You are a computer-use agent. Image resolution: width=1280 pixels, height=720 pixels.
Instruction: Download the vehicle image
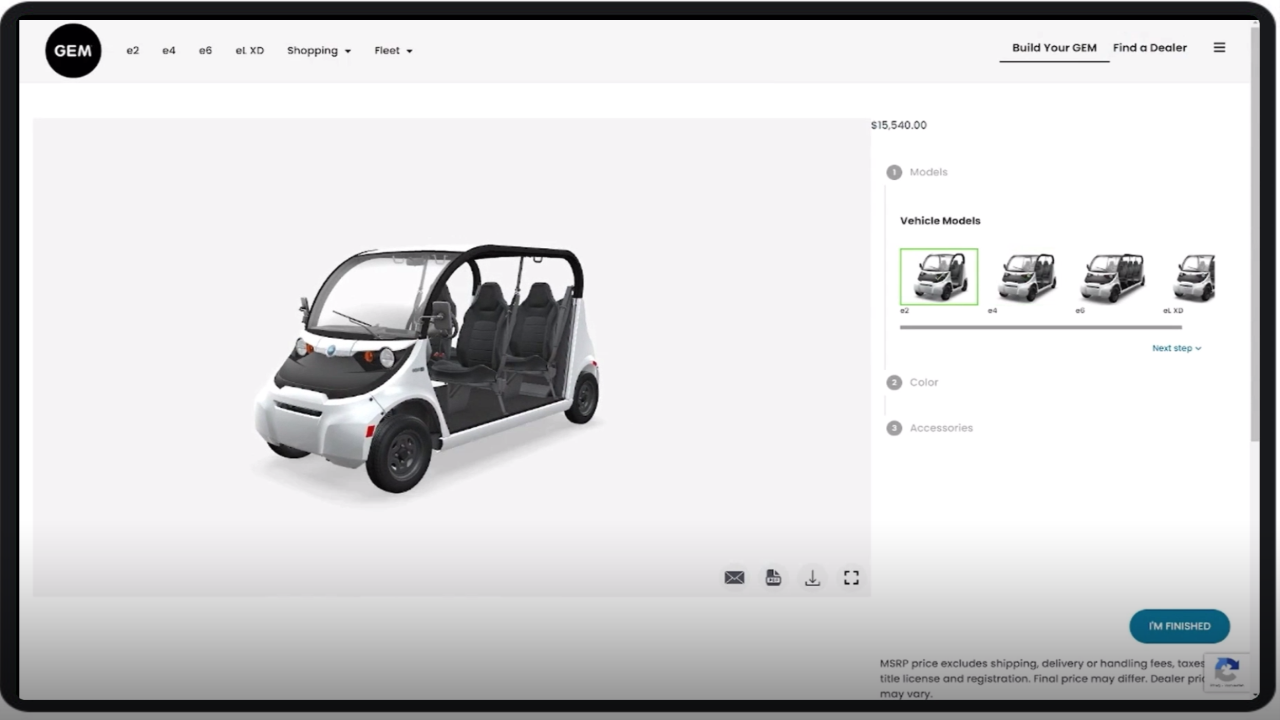(812, 577)
